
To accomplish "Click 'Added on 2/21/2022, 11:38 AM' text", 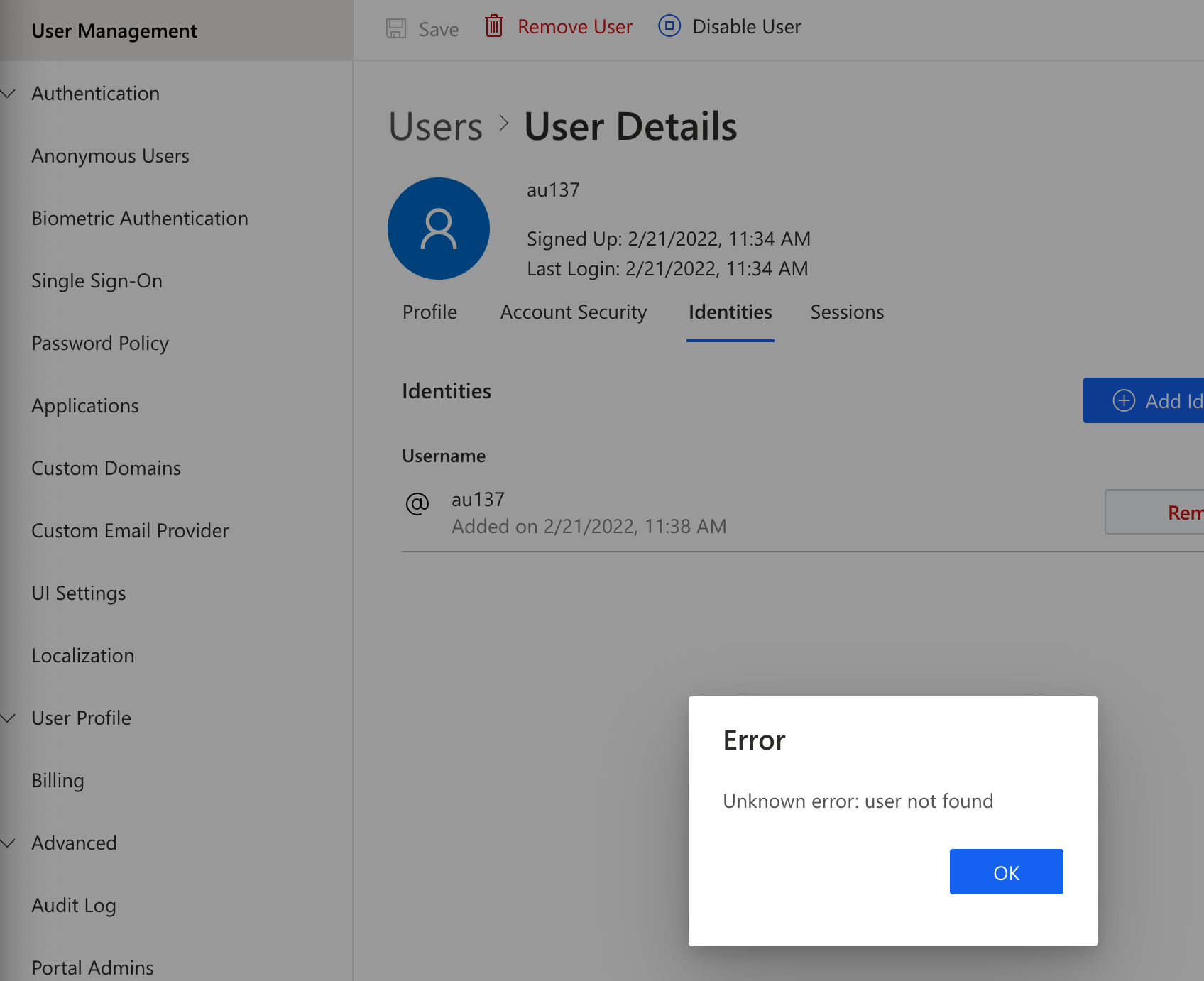I will (589, 526).
